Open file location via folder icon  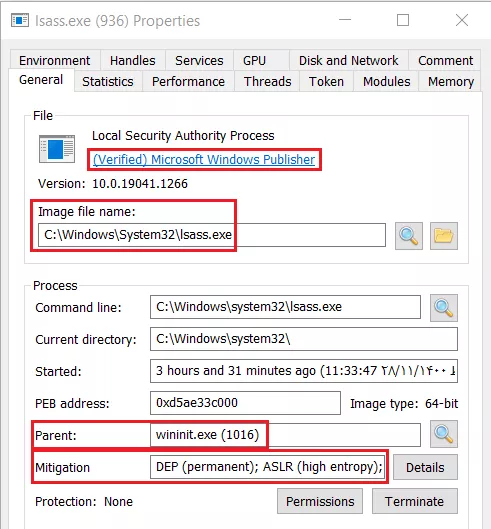(444, 236)
